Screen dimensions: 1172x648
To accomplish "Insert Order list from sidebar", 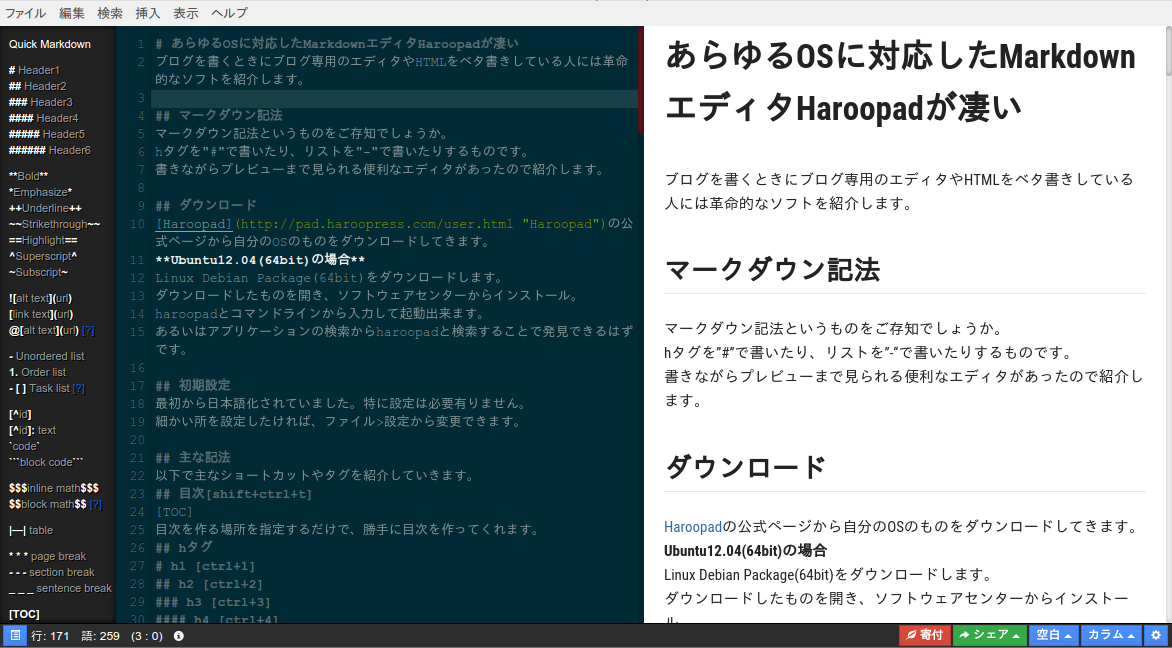I will tap(37, 372).
